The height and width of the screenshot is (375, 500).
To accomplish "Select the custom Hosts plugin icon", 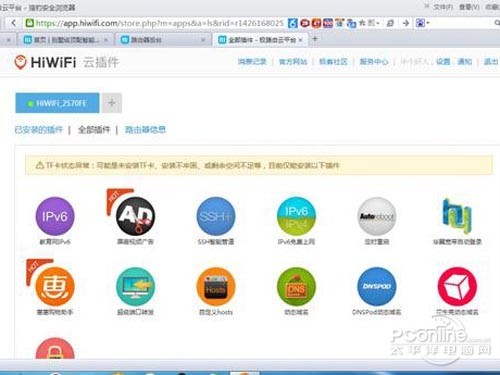I will 216,287.
